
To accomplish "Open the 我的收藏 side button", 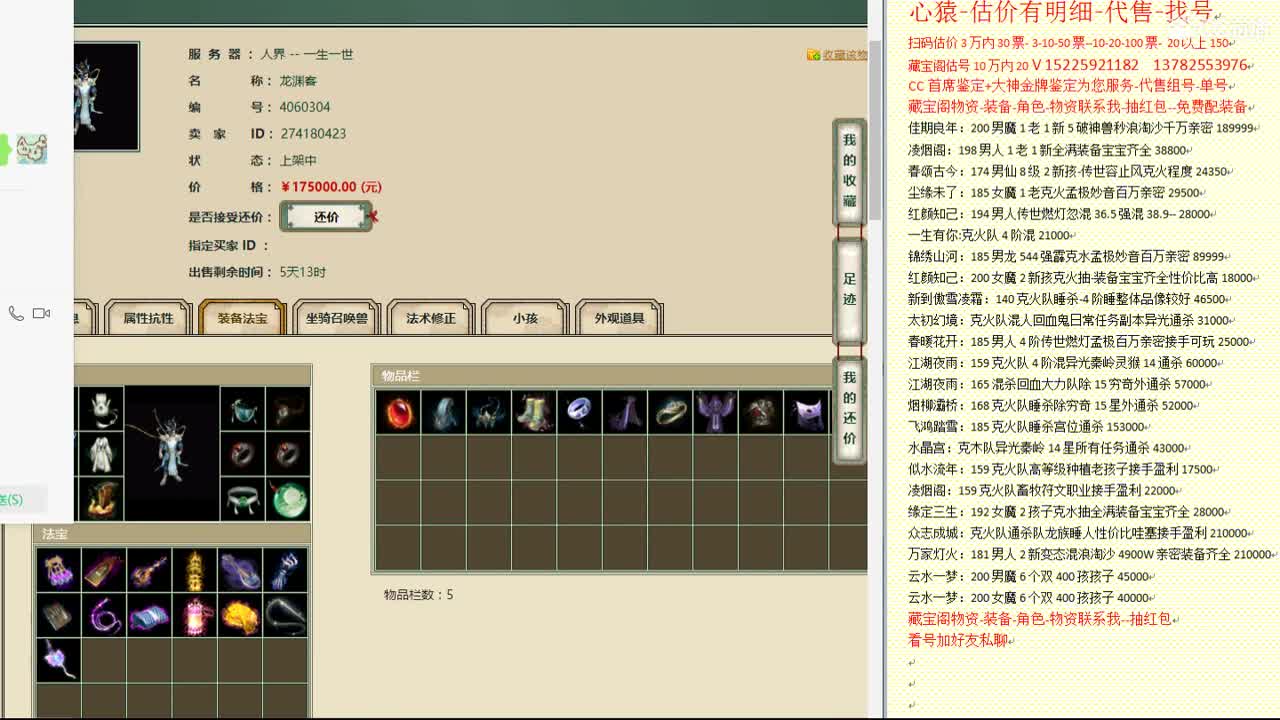I will 849,172.
